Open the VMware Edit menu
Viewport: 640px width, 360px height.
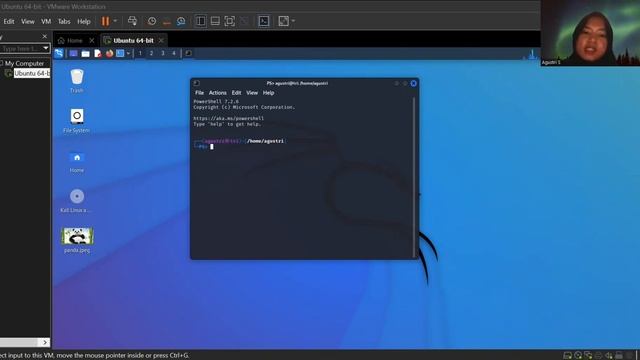click(9, 21)
